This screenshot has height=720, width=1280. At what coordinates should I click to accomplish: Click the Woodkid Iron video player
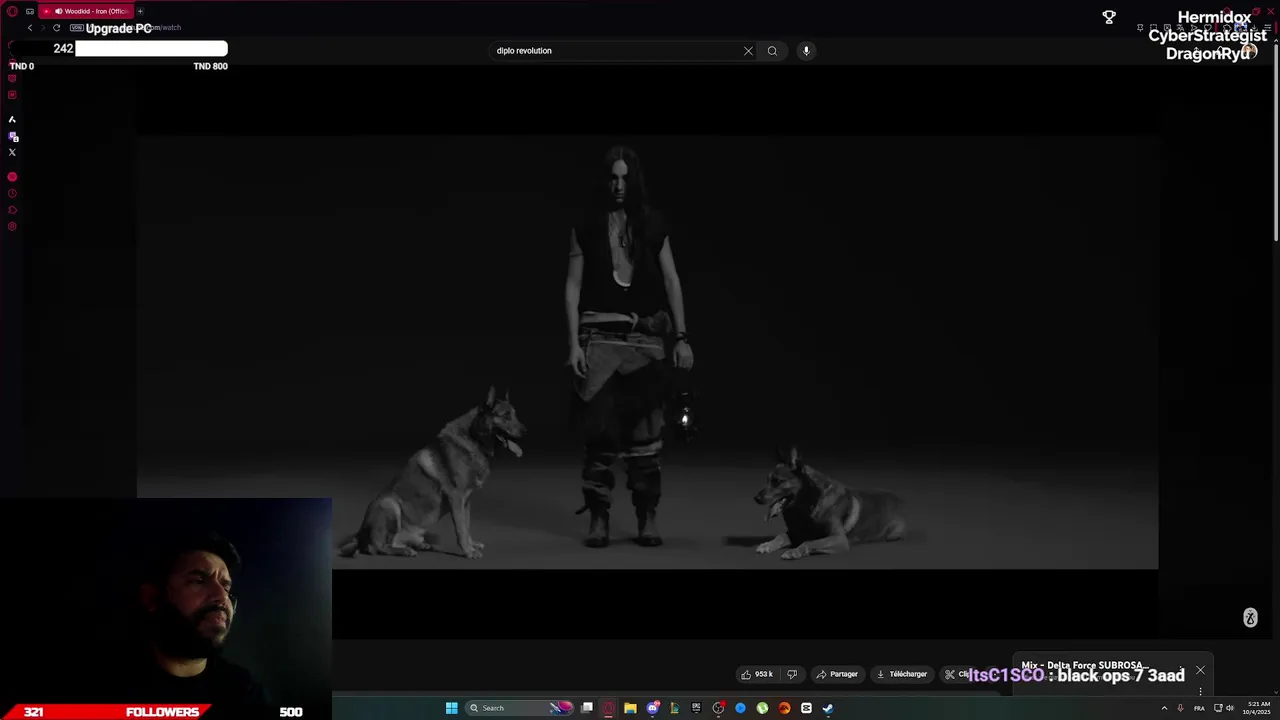(x=647, y=352)
